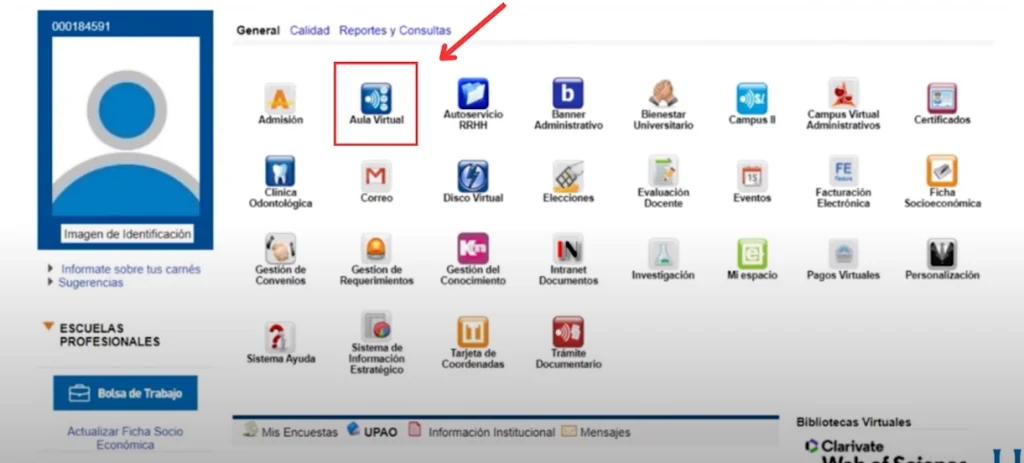Screen dimensions: 1024x463
Task: Open Trámite Documentario
Action: [x=568, y=332]
